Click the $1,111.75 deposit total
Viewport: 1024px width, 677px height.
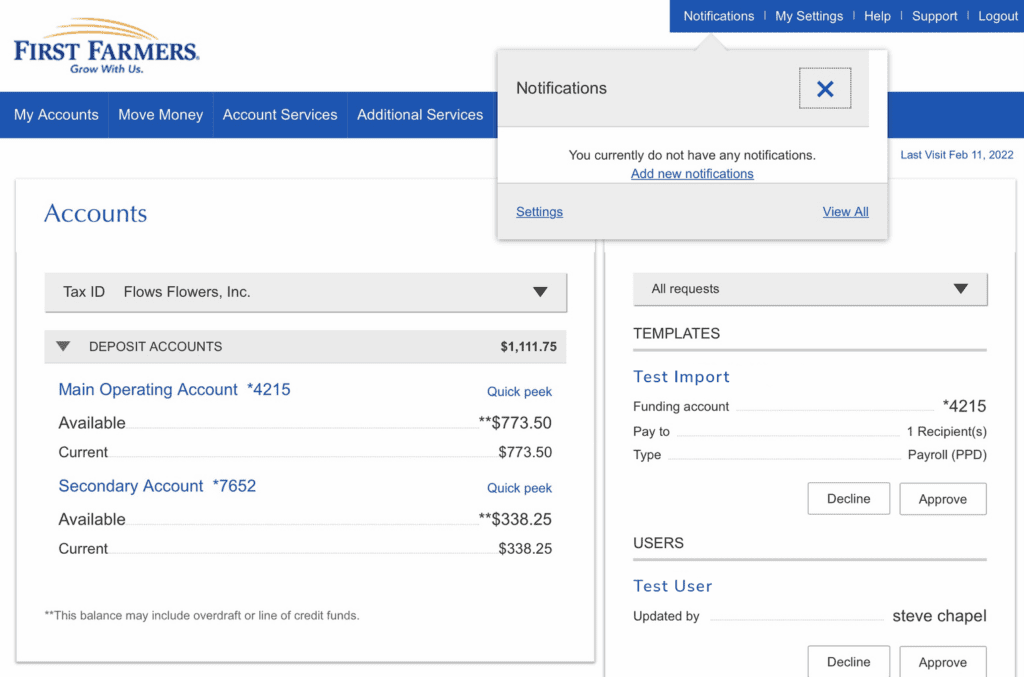pos(528,347)
